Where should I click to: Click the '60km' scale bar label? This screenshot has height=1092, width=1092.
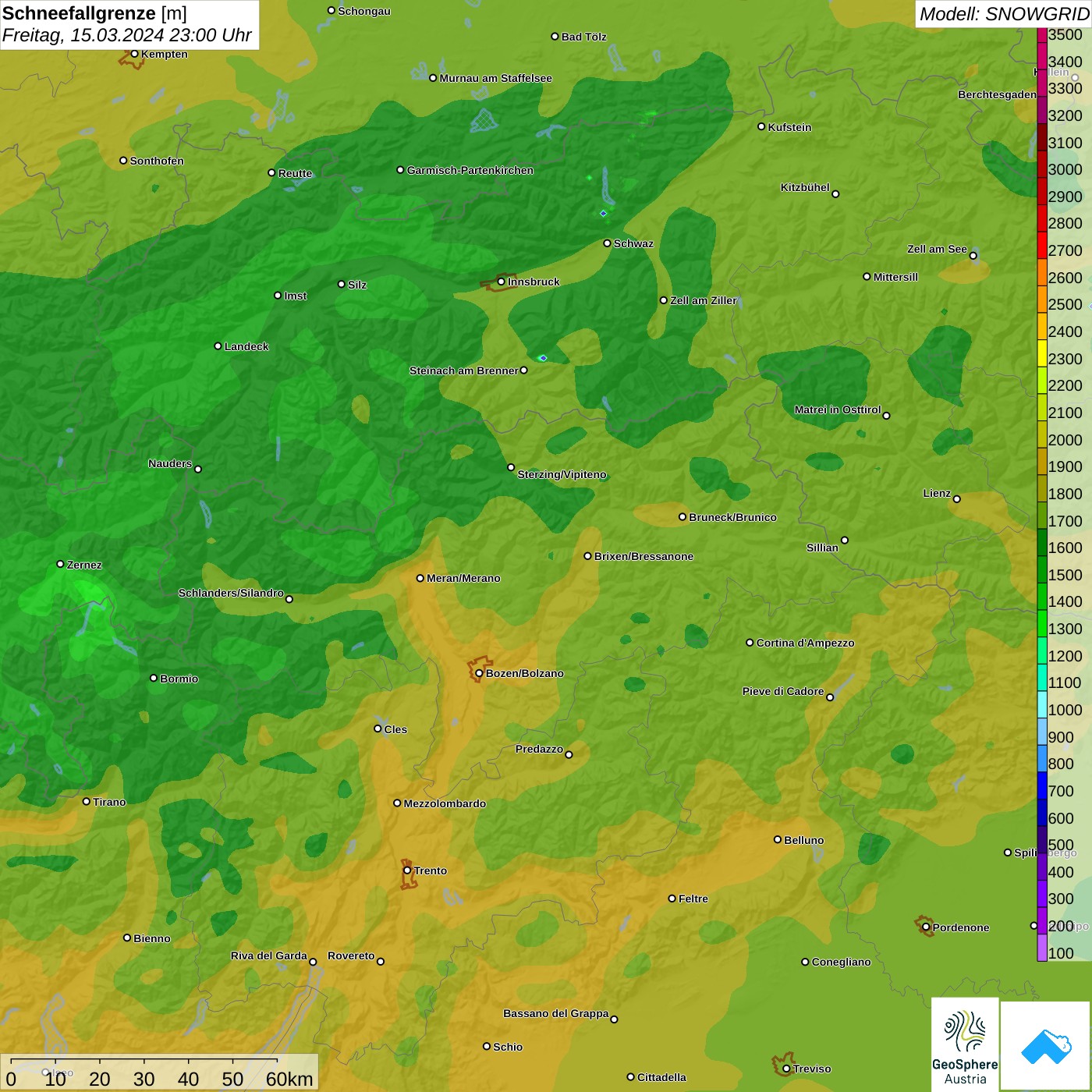click(x=289, y=1080)
